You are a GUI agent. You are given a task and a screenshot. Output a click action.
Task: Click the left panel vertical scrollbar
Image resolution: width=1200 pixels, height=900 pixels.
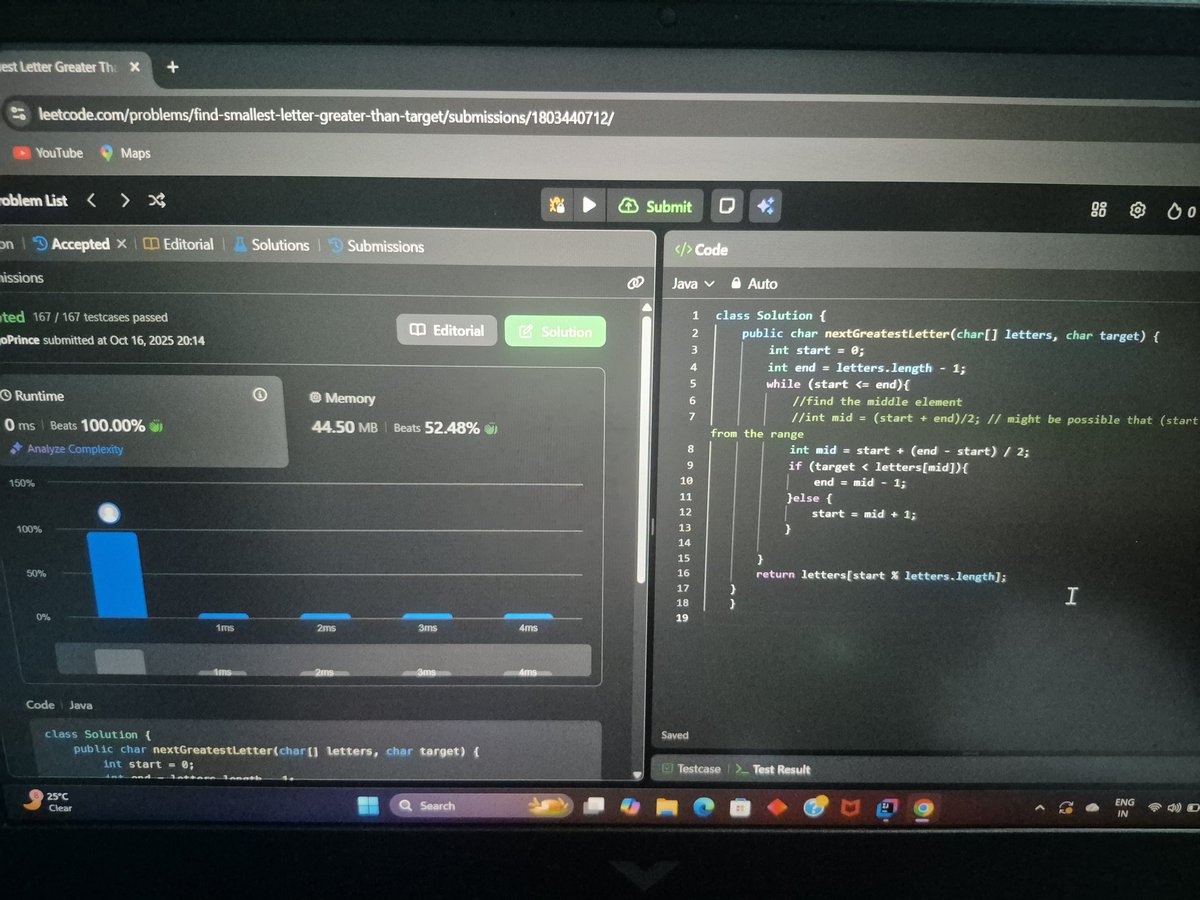coord(643,450)
